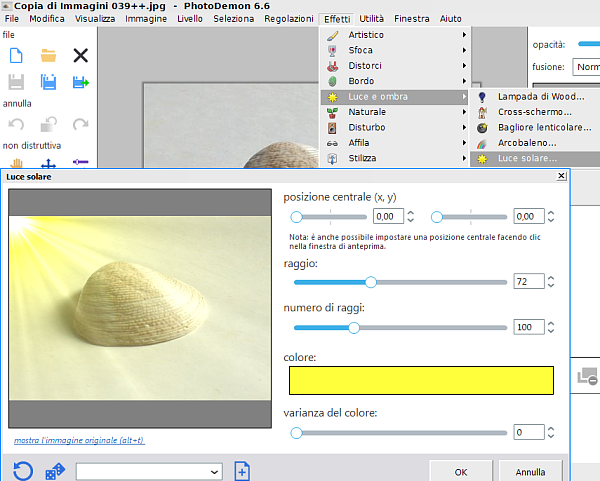Image resolution: width=600 pixels, height=481 pixels.
Task: Click the close image X icon
Action: (x=81, y=56)
